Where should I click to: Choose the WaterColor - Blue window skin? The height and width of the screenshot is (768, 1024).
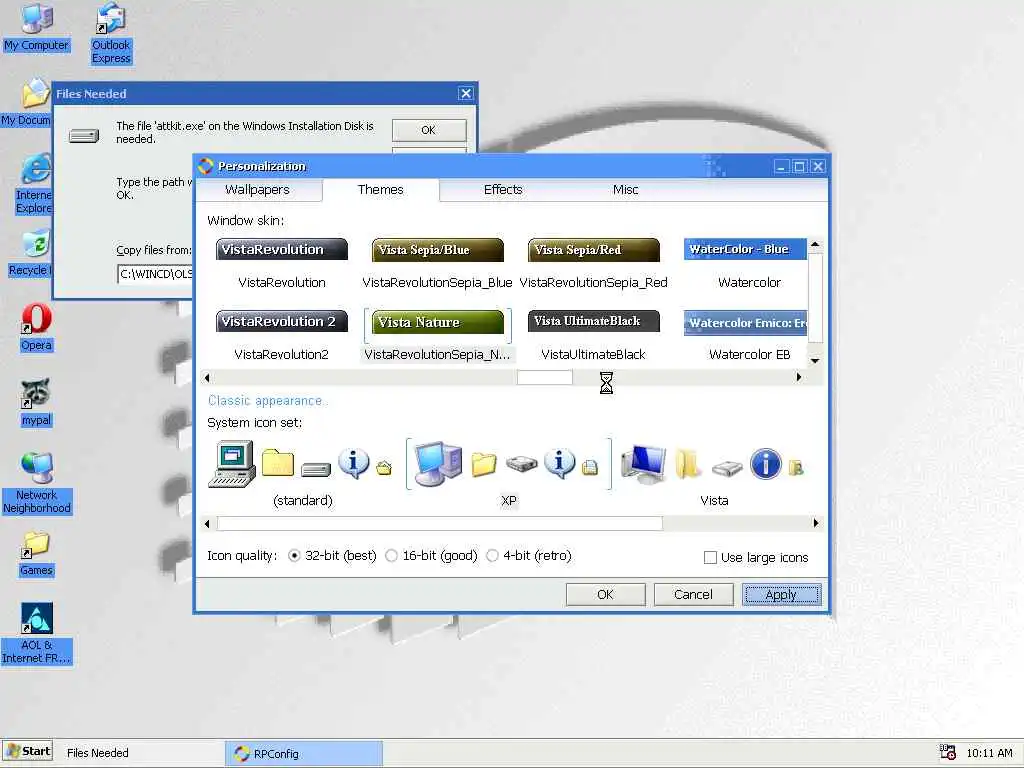click(x=745, y=249)
